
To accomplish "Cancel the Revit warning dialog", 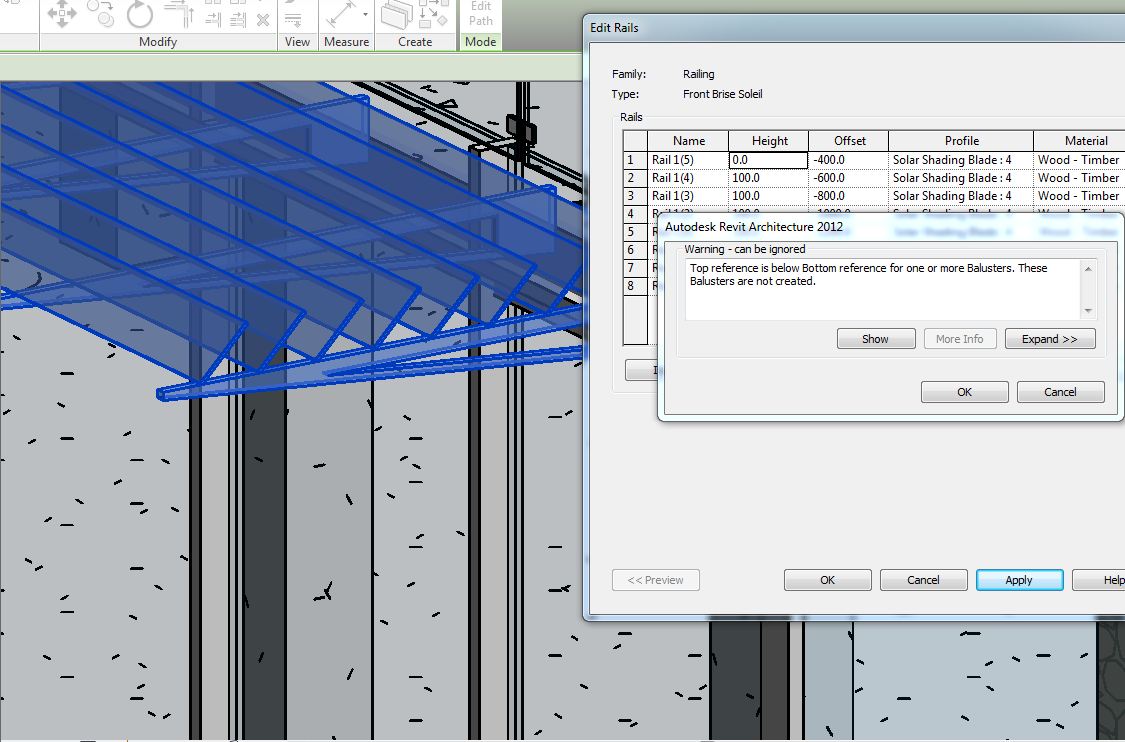I will click(1060, 392).
